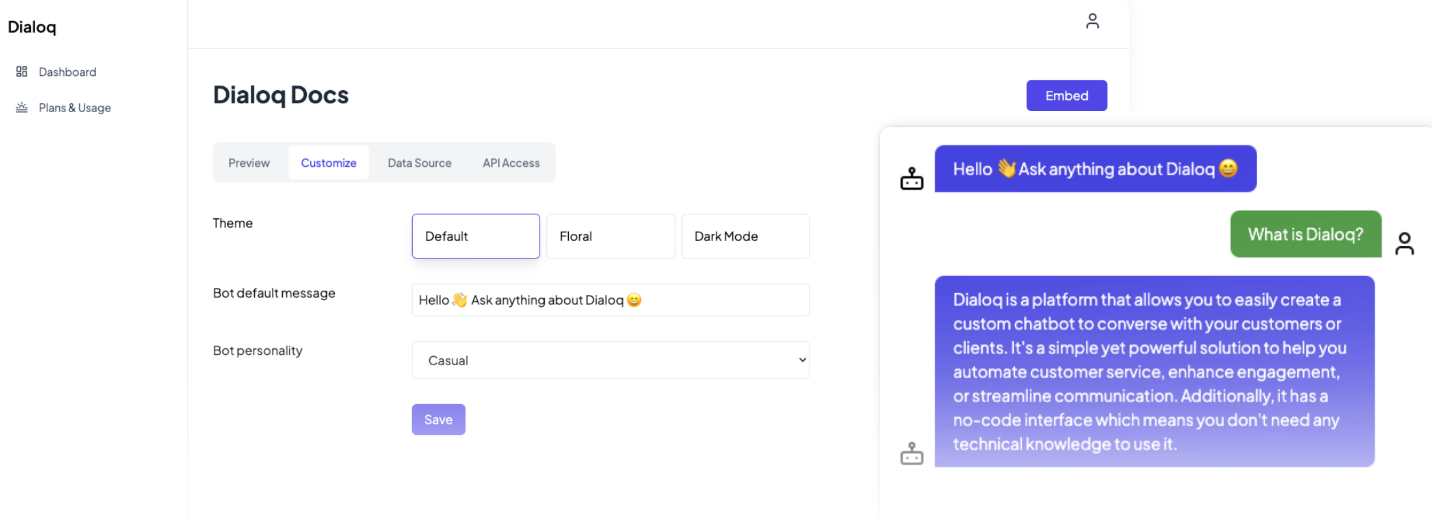Open the Data Source tab

[420, 163]
